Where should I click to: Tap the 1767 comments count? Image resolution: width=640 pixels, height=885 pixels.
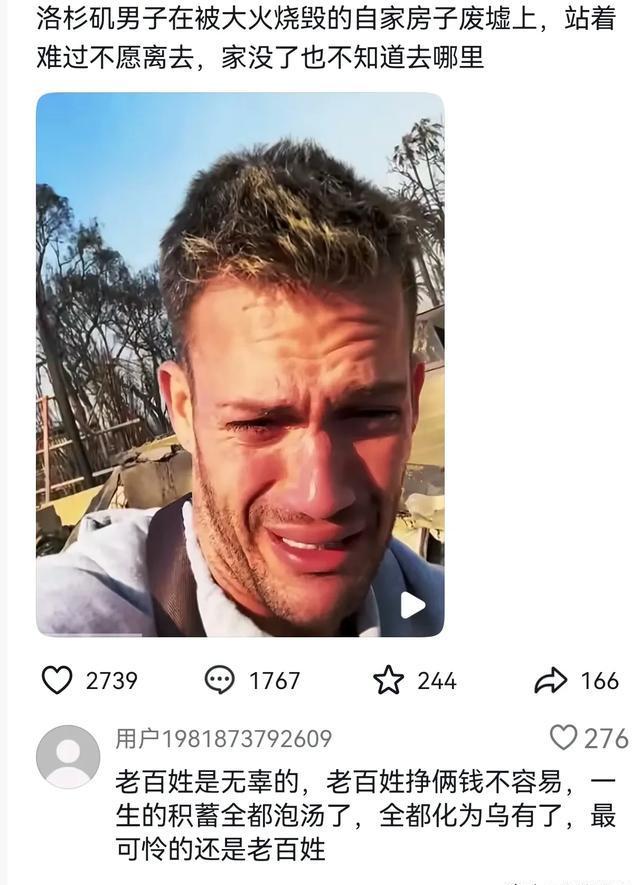coord(274,681)
